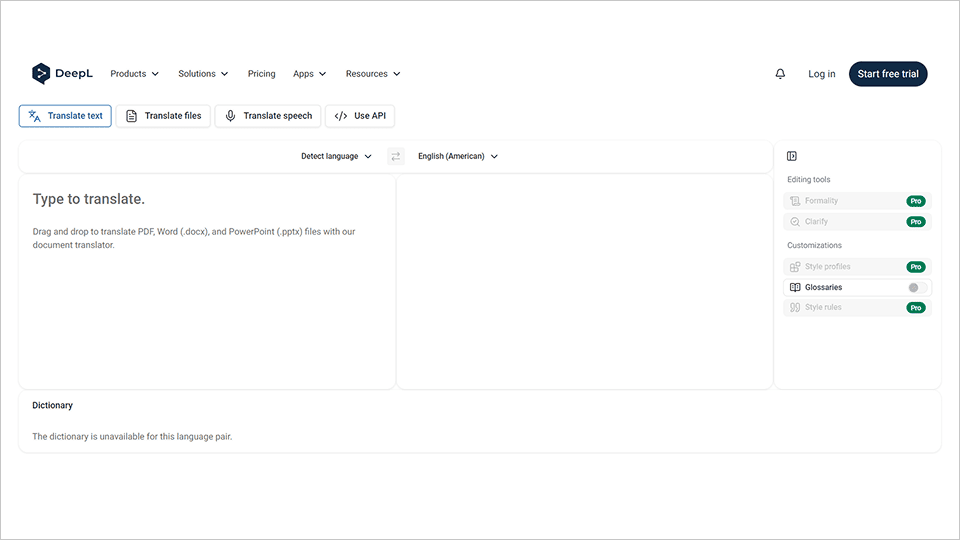Viewport: 960px width, 540px height.
Task: Open the English (American) target language dropdown
Action: coord(458,156)
